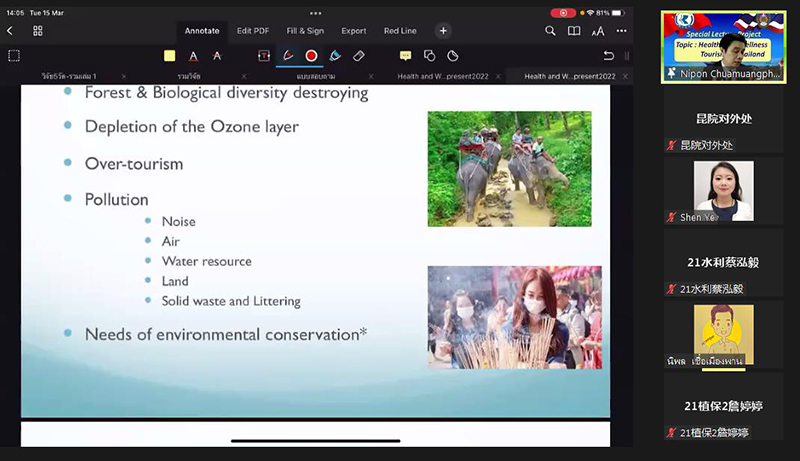The width and height of the screenshot is (800, 461).
Task: Go back using the left arrow
Action: pyautogui.click(x=10, y=31)
